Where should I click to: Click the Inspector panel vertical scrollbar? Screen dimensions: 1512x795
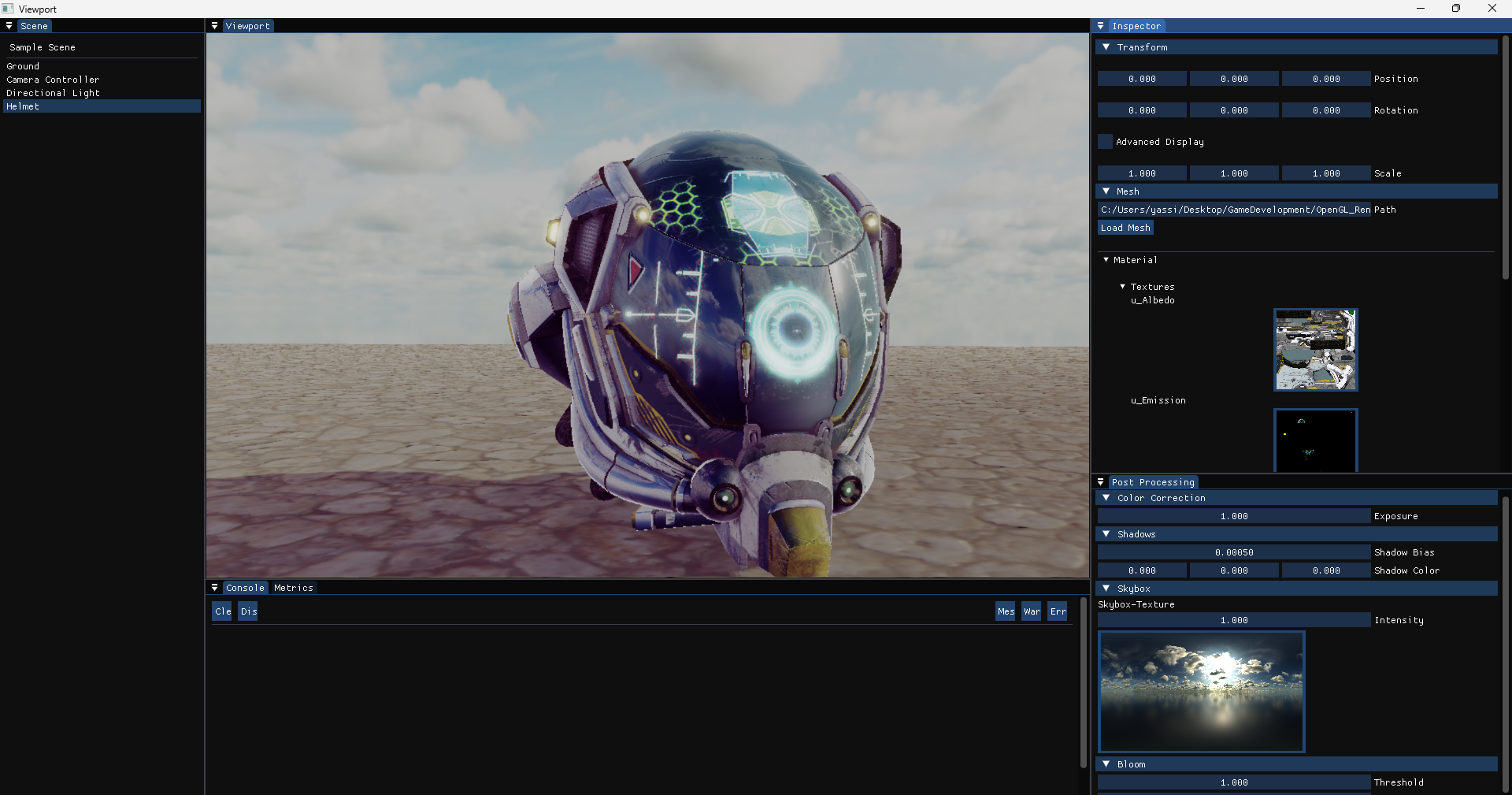(x=1505, y=158)
